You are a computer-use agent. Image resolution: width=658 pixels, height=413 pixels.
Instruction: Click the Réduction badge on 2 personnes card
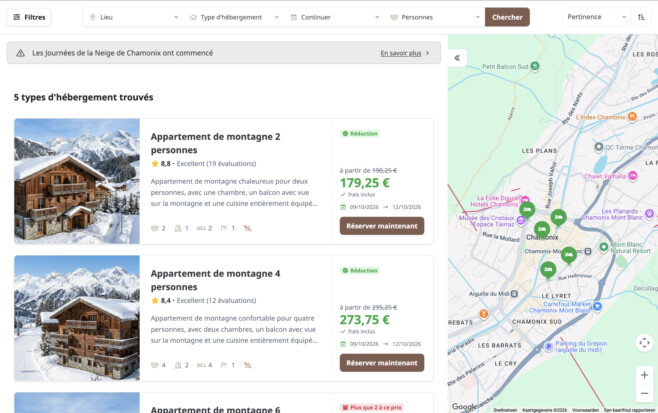360,133
